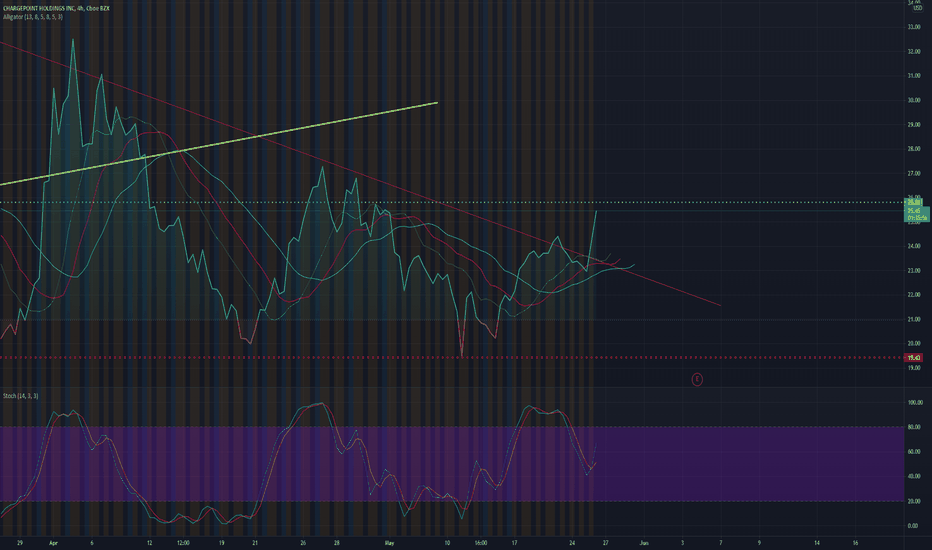Click the 'Jun' label on the time axis

click(x=644, y=543)
